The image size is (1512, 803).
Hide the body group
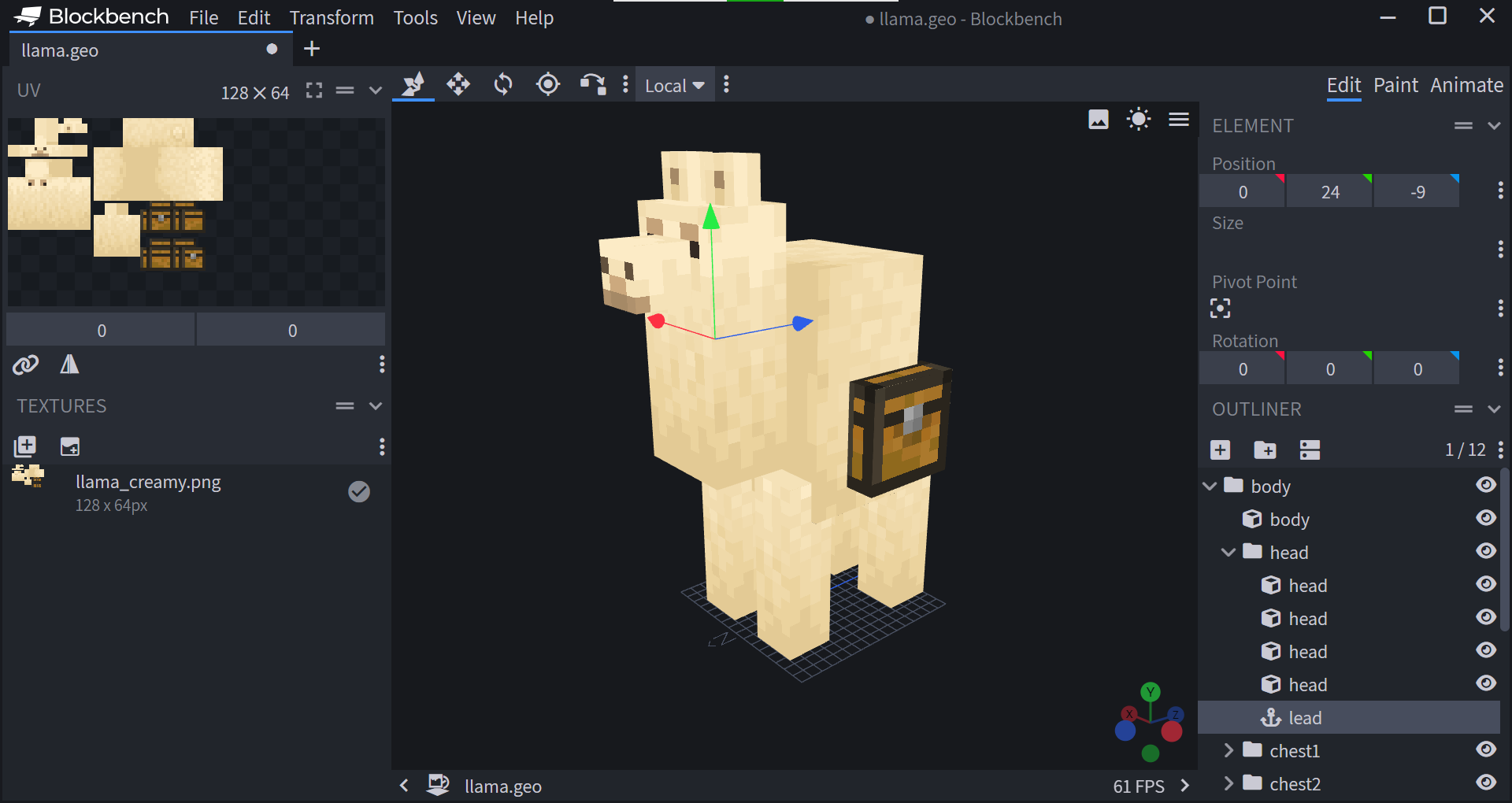click(x=1486, y=485)
